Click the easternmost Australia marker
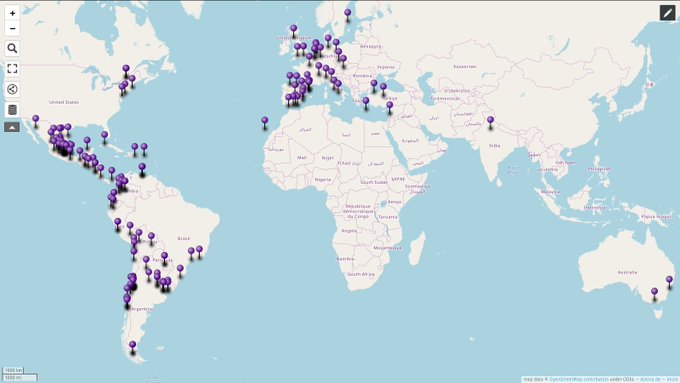 tap(670, 282)
